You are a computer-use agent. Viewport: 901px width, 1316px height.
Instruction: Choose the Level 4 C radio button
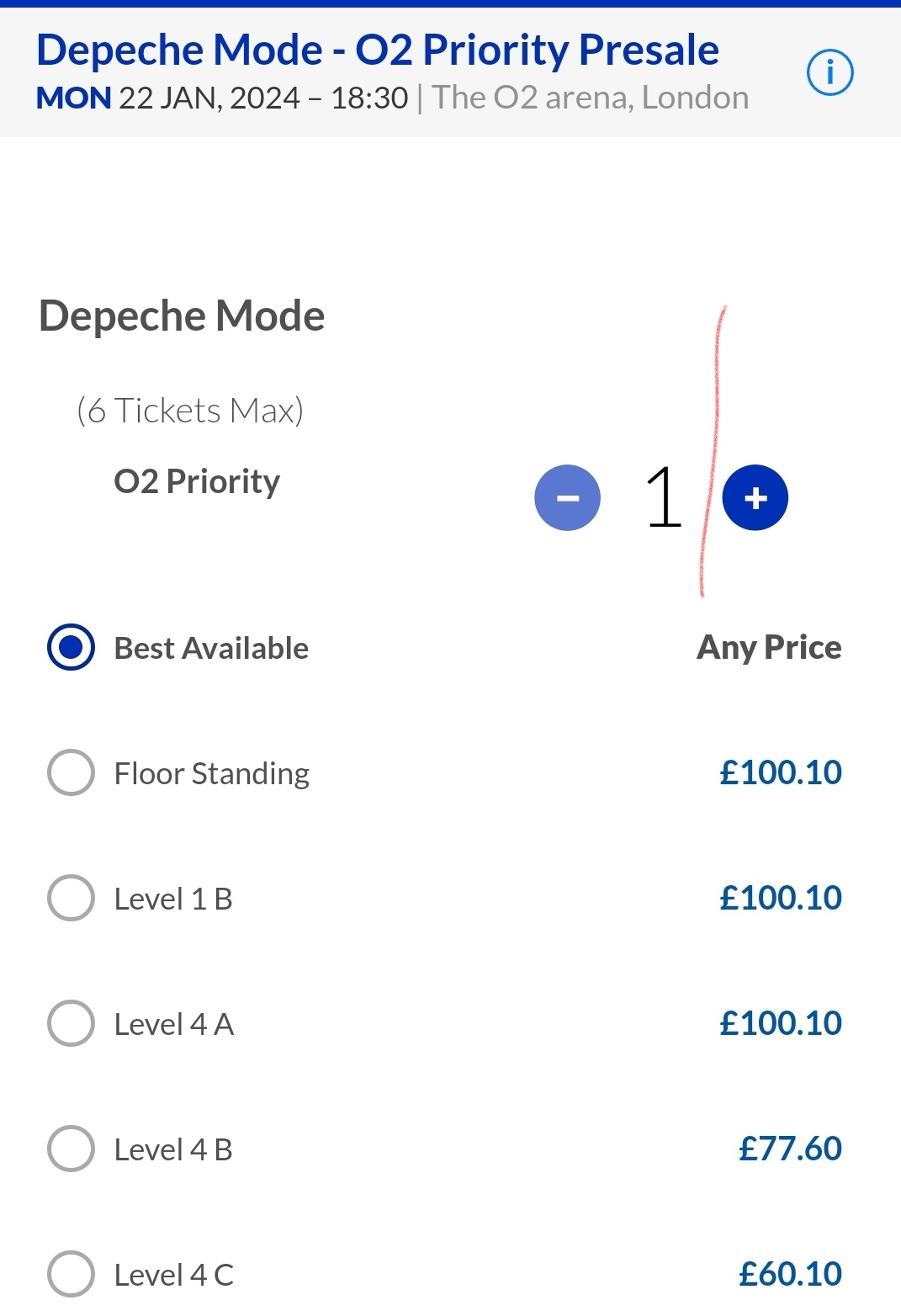(x=72, y=1274)
